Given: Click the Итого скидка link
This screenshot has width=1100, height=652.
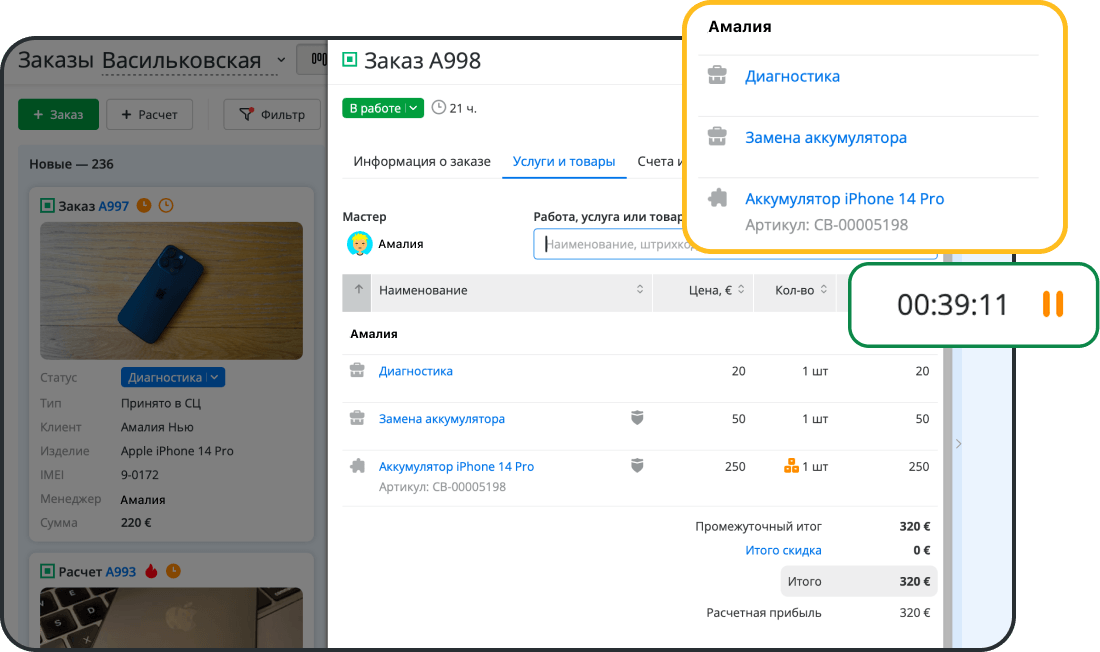Looking at the screenshot, I should pyautogui.click(x=783, y=550).
